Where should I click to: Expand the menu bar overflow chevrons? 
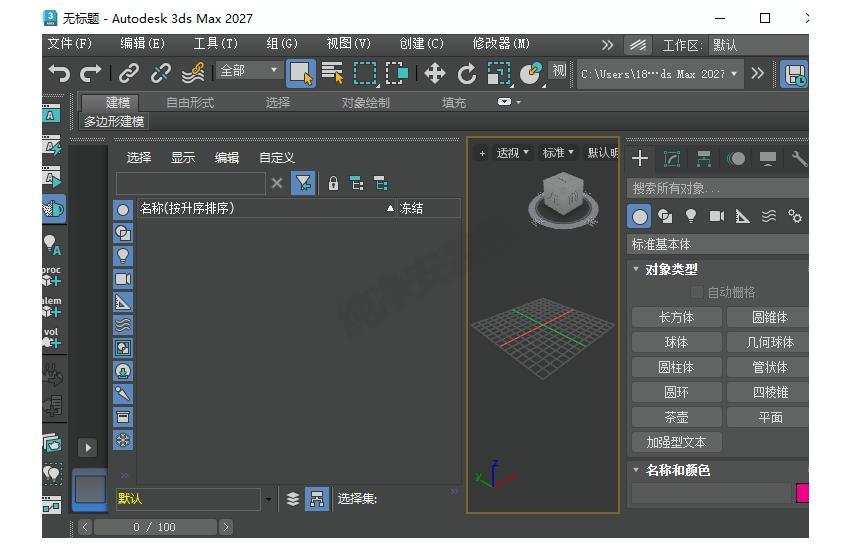coord(607,45)
